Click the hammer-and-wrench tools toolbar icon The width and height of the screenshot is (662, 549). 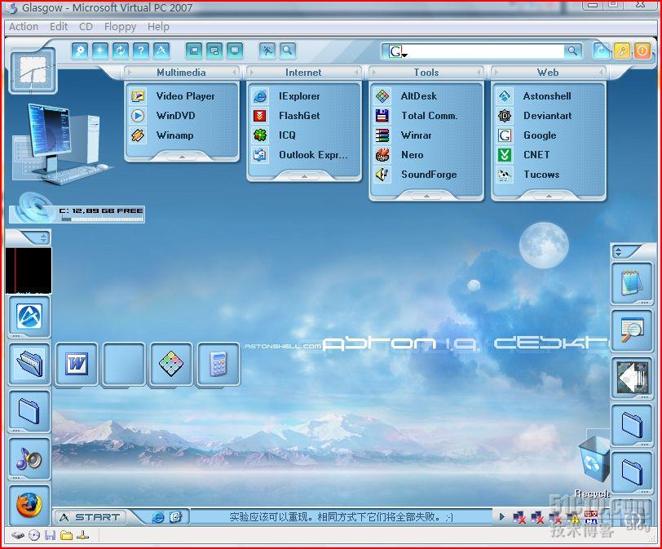coord(267,51)
